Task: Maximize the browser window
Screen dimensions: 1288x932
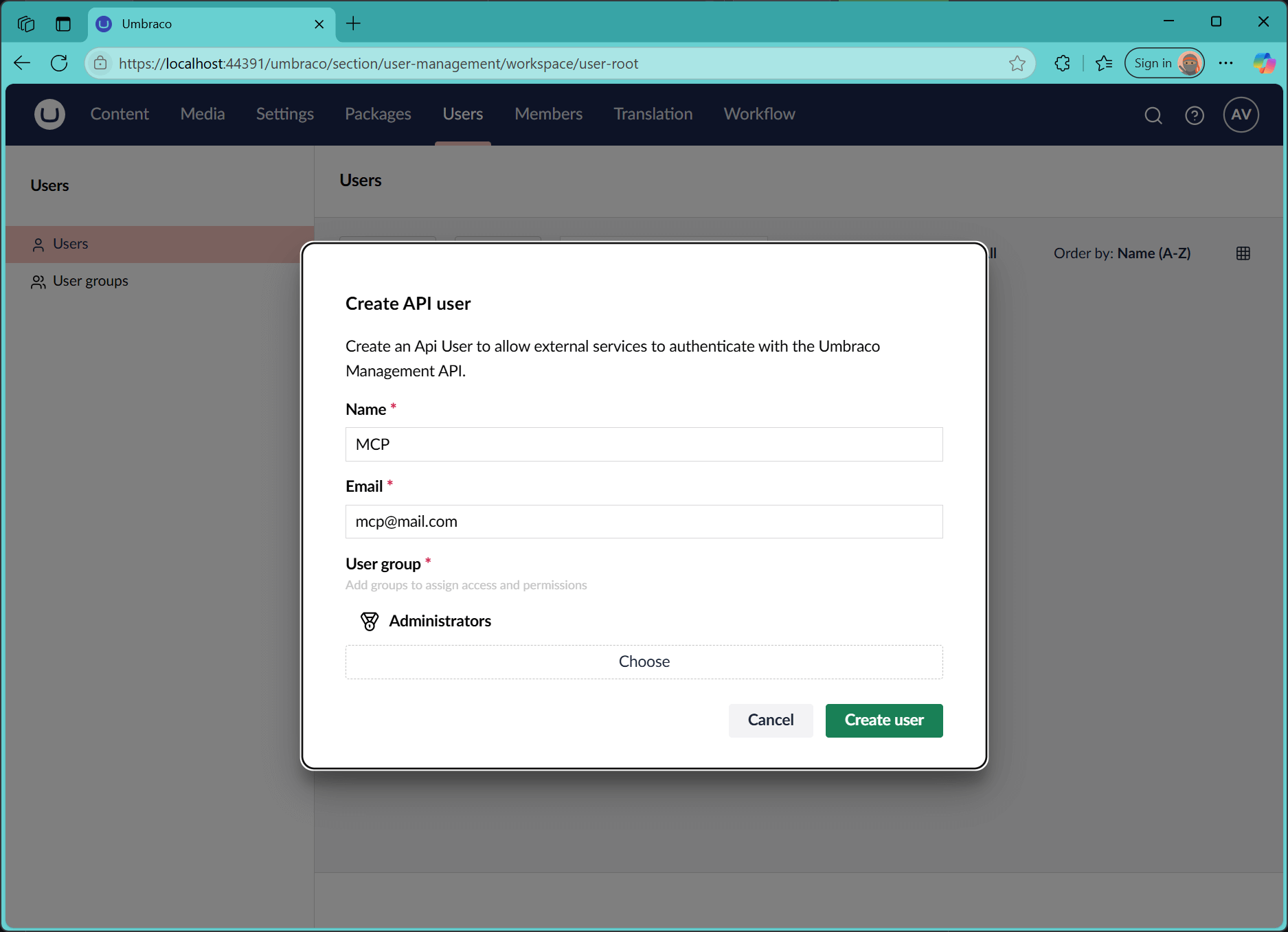Action: (x=1216, y=22)
